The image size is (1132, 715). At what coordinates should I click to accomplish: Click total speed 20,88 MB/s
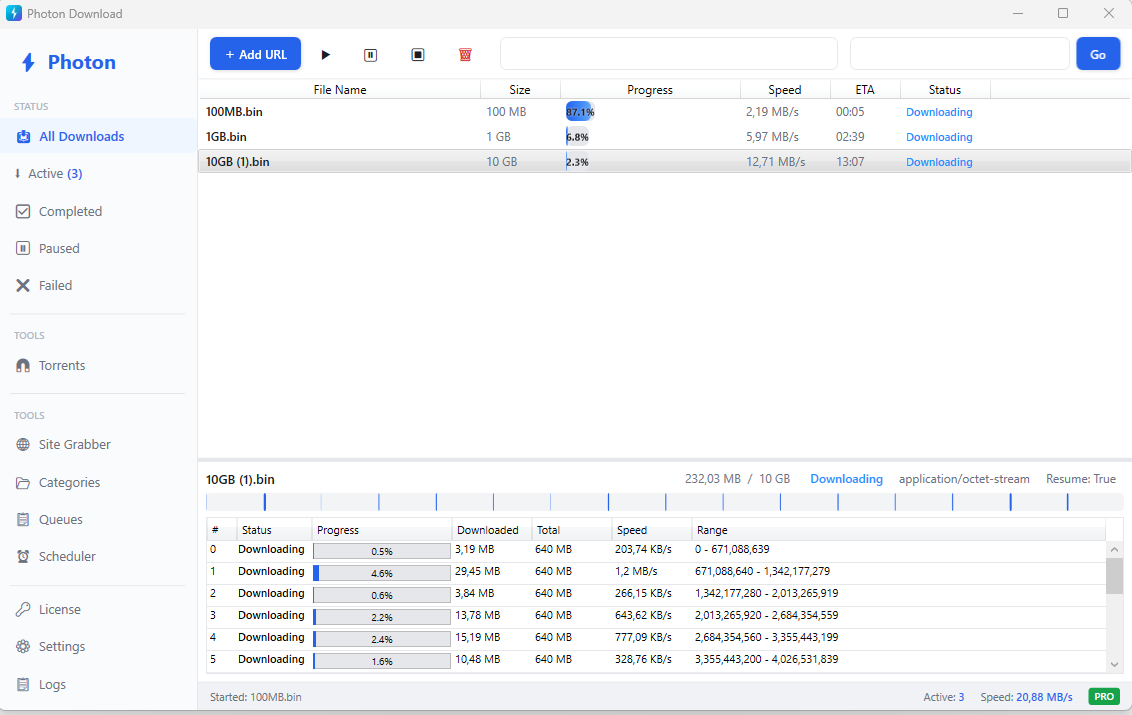coord(1044,697)
